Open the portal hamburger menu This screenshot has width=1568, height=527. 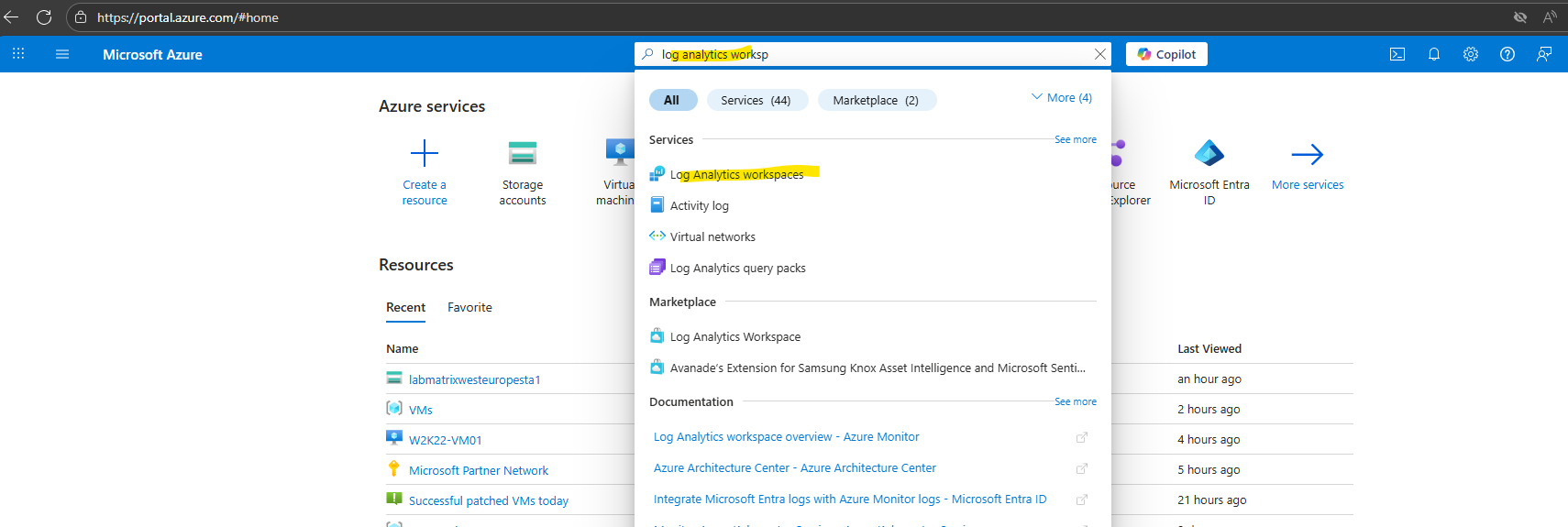pyautogui.click(x=62, y=54)
